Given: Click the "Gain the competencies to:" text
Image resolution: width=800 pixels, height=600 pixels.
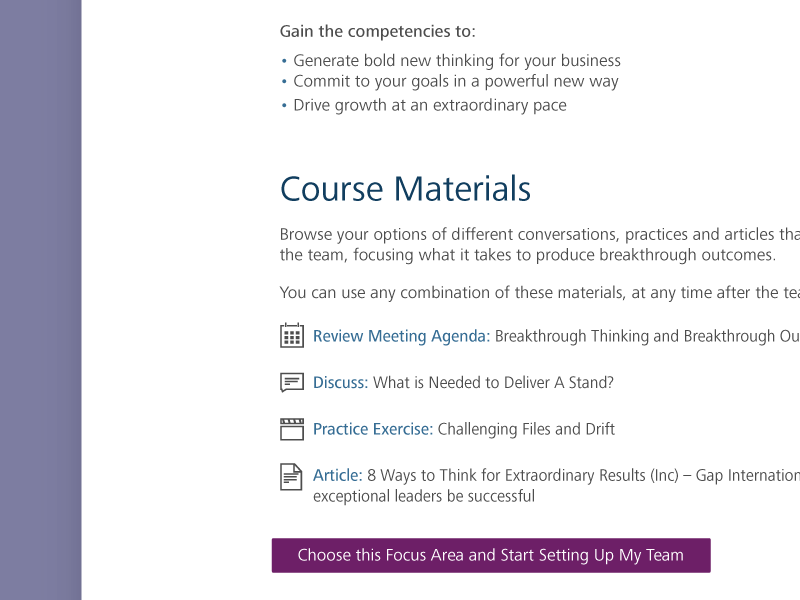Looking at the screenshot, I should click(377, 31).
